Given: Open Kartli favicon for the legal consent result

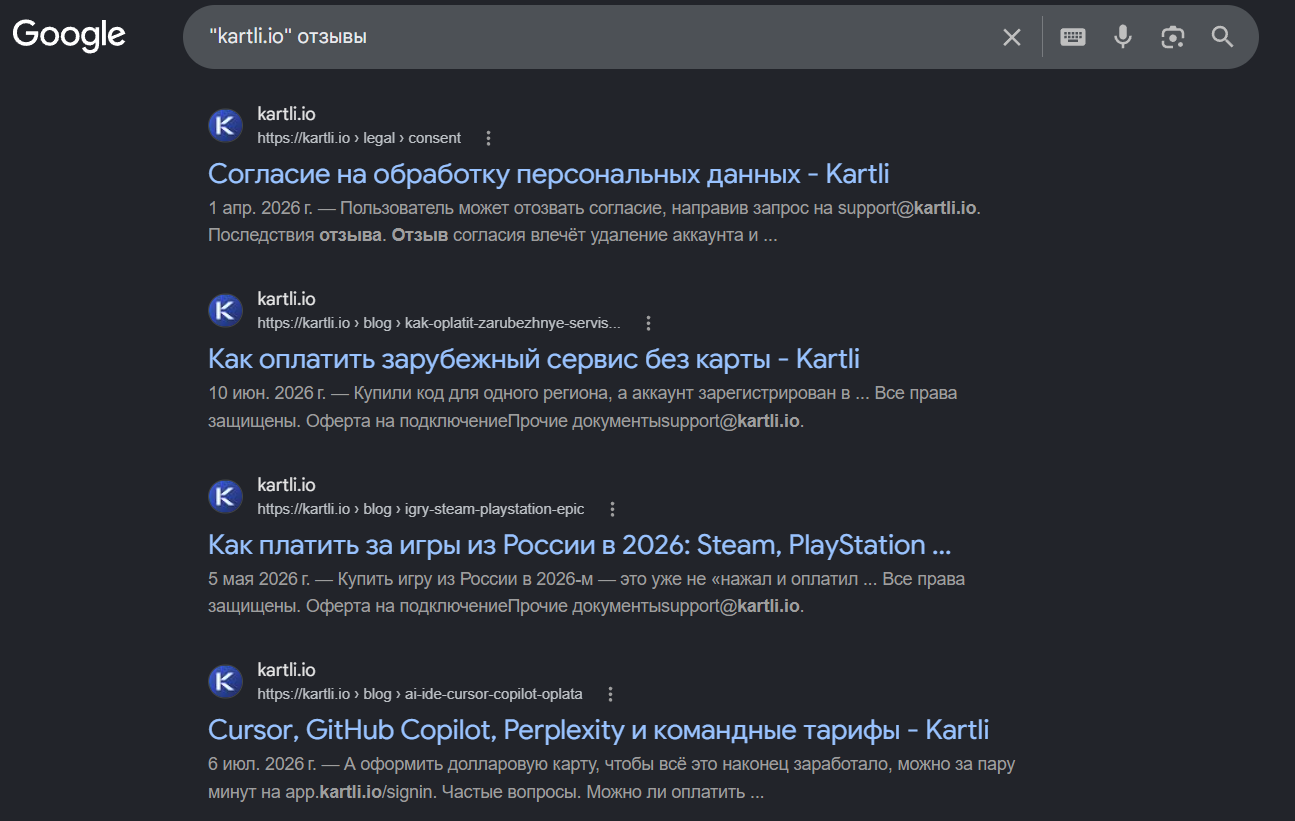Looking at the screenshot, I should 226,126.
